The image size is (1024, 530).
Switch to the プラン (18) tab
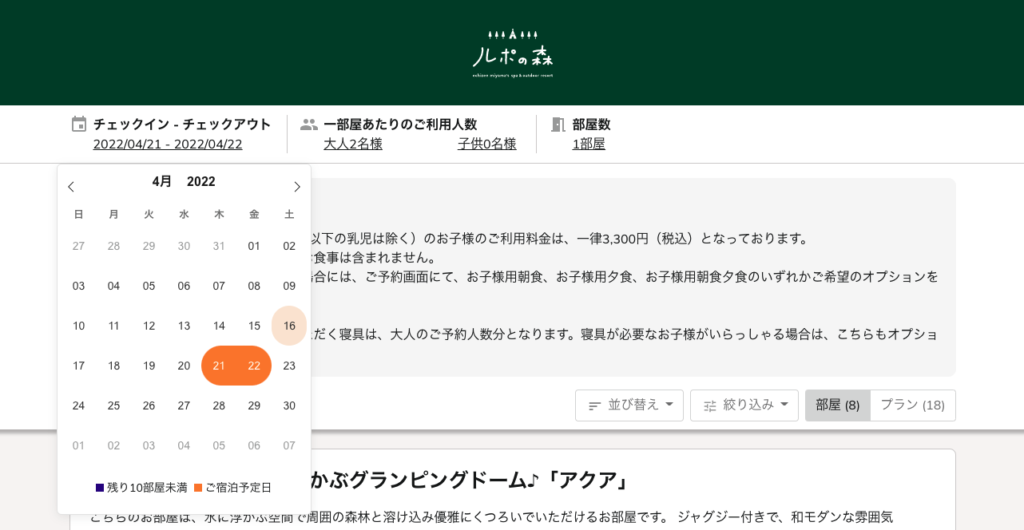click(x=913, y=405)
